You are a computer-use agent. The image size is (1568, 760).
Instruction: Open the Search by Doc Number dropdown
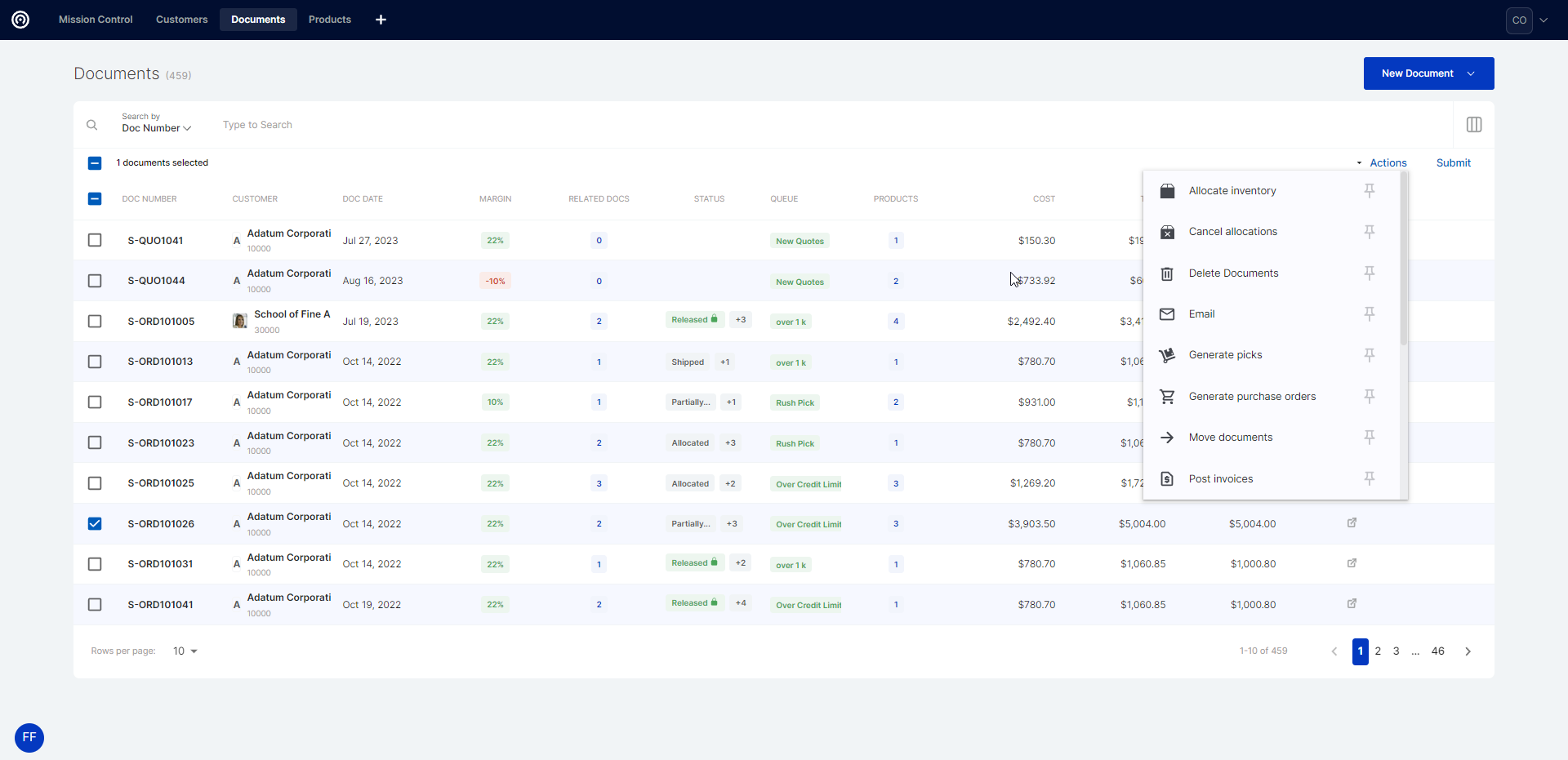[156, 128]
